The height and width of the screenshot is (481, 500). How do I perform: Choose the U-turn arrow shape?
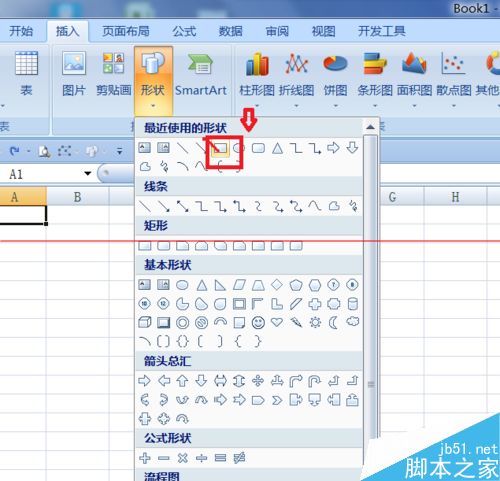(314, 381)
